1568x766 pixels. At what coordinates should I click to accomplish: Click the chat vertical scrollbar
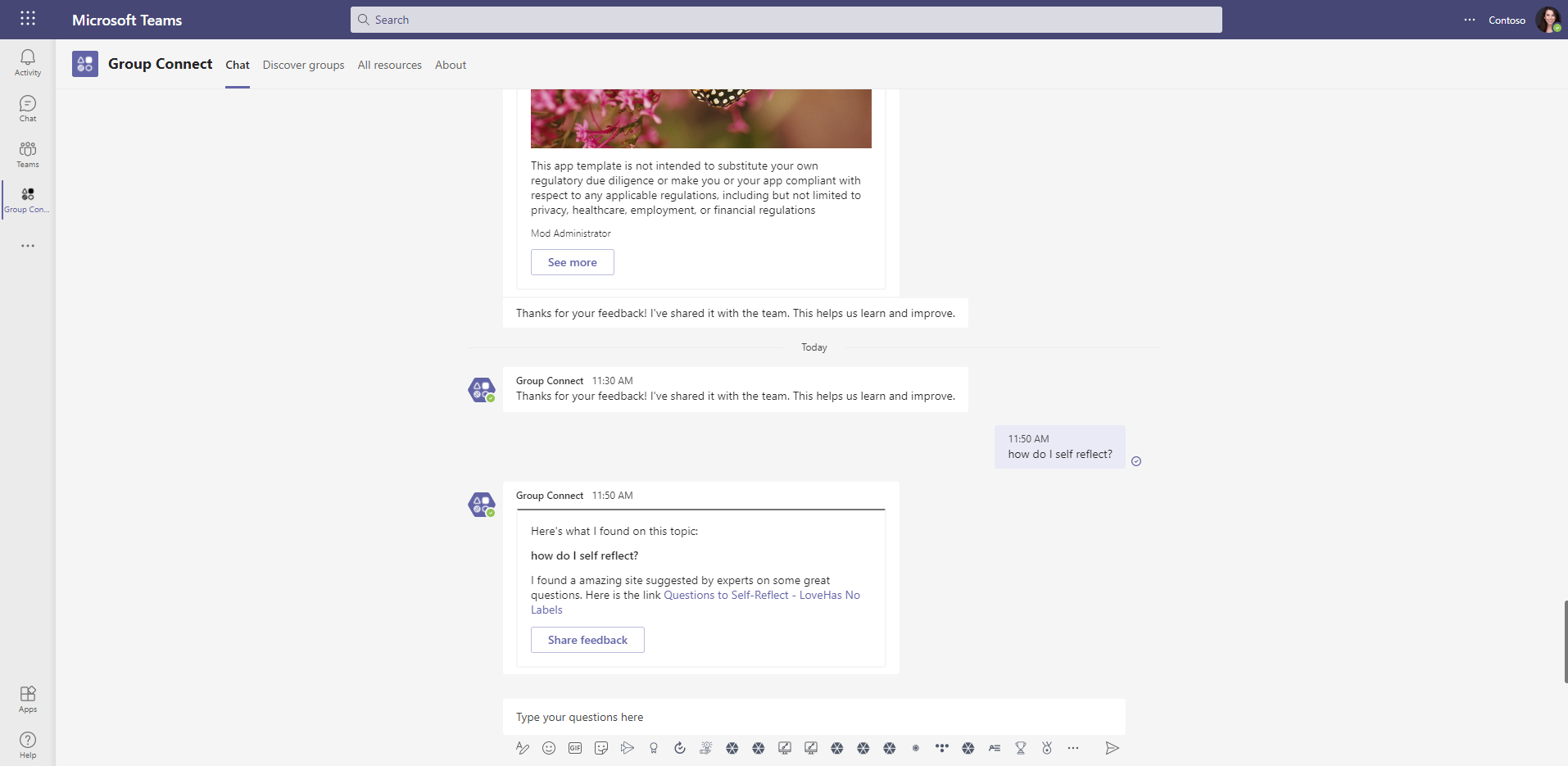point(1566,641)
